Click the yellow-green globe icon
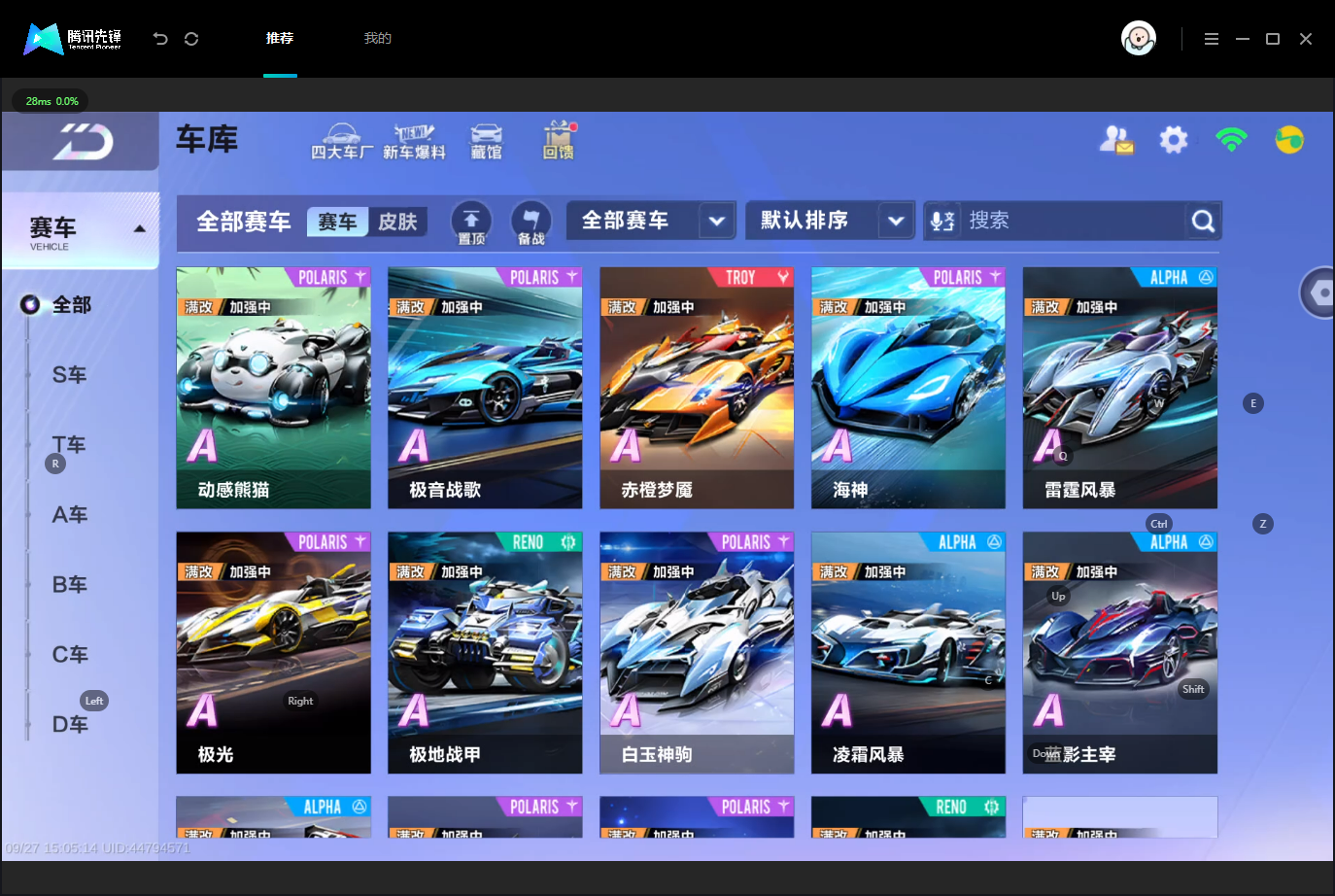Screen dimensions: 1335x896 tap(1289, 140)
